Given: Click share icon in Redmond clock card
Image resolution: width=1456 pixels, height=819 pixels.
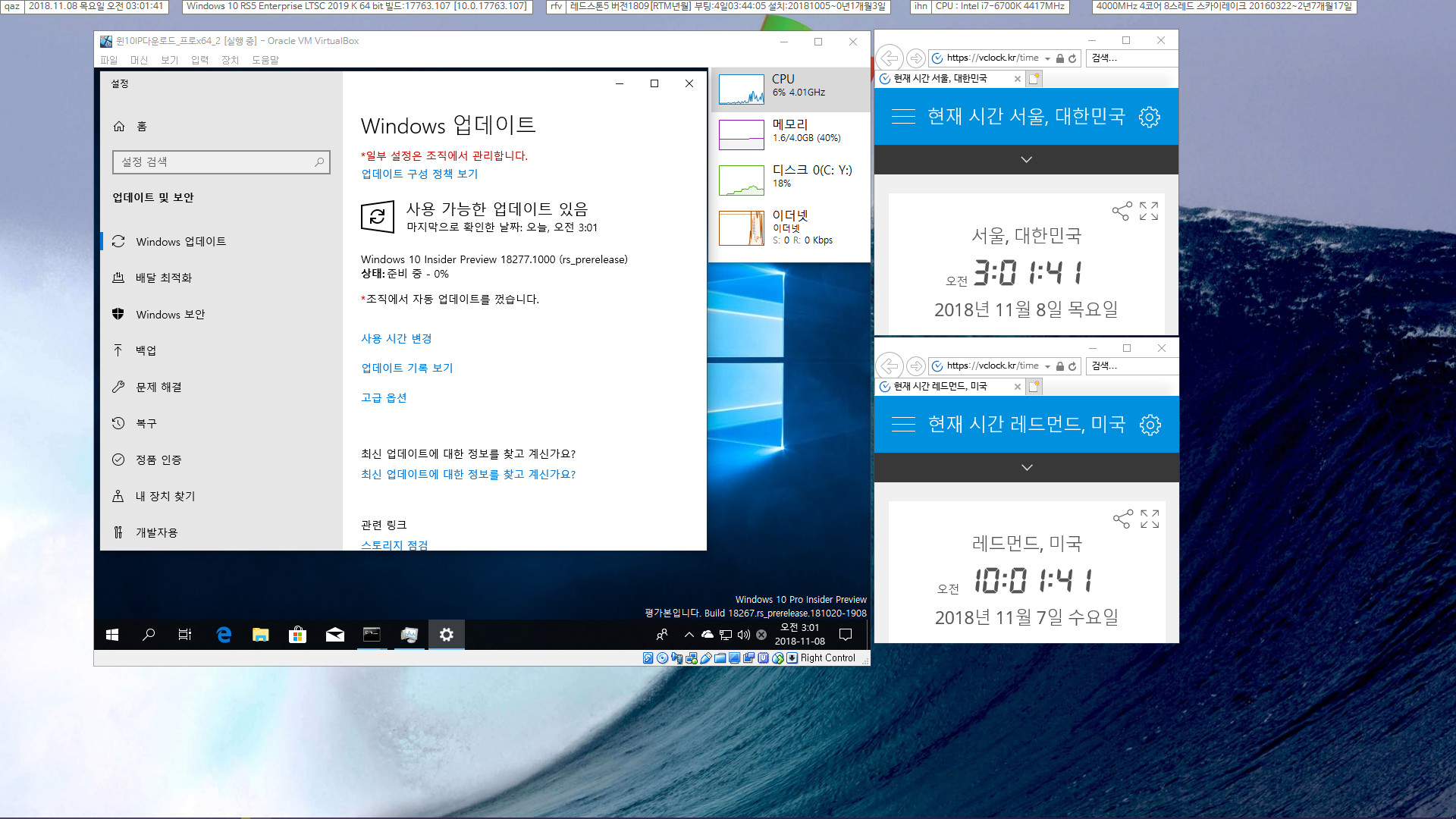Looking at the screenshot, I should click(1122, 519).
